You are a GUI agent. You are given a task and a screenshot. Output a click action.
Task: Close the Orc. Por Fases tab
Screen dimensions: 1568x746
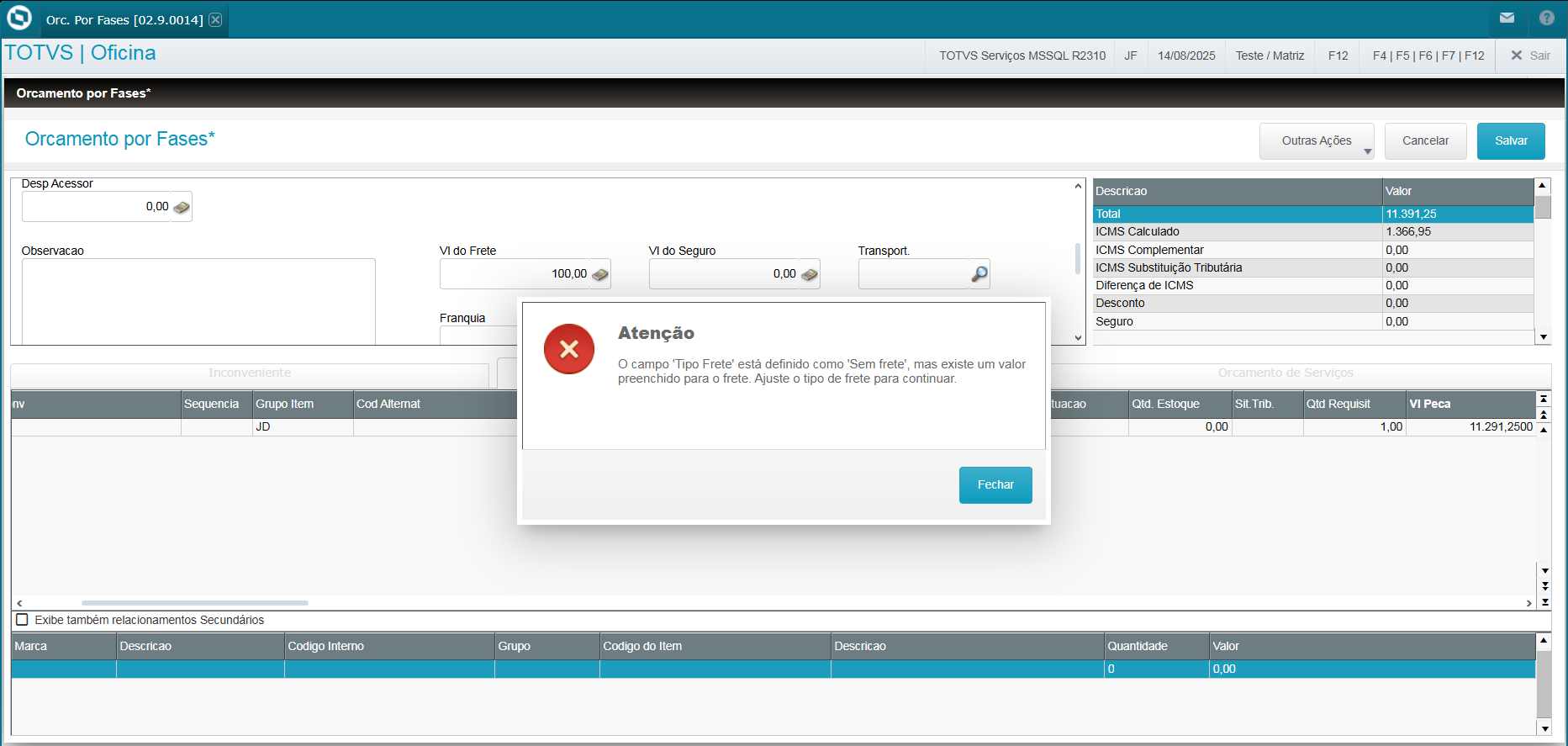coord(215,19)
